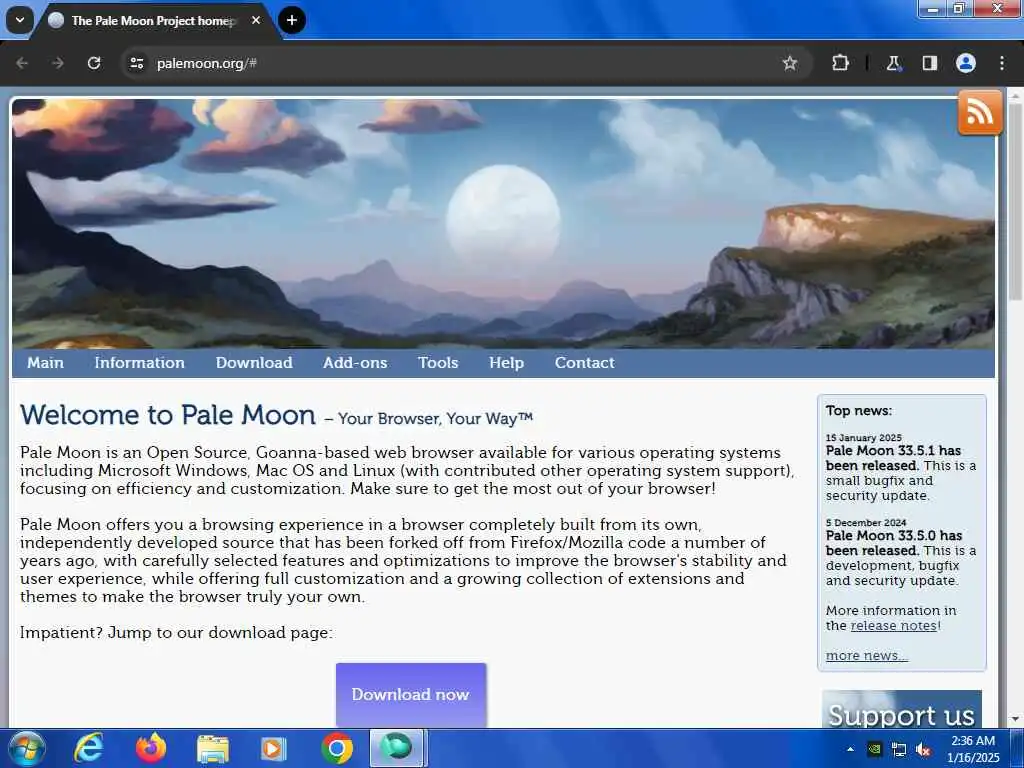The width and height of the screenshot is (1024, 768).
Task: Click the Impatient? Jump to download text
Action: coord(176,633)
